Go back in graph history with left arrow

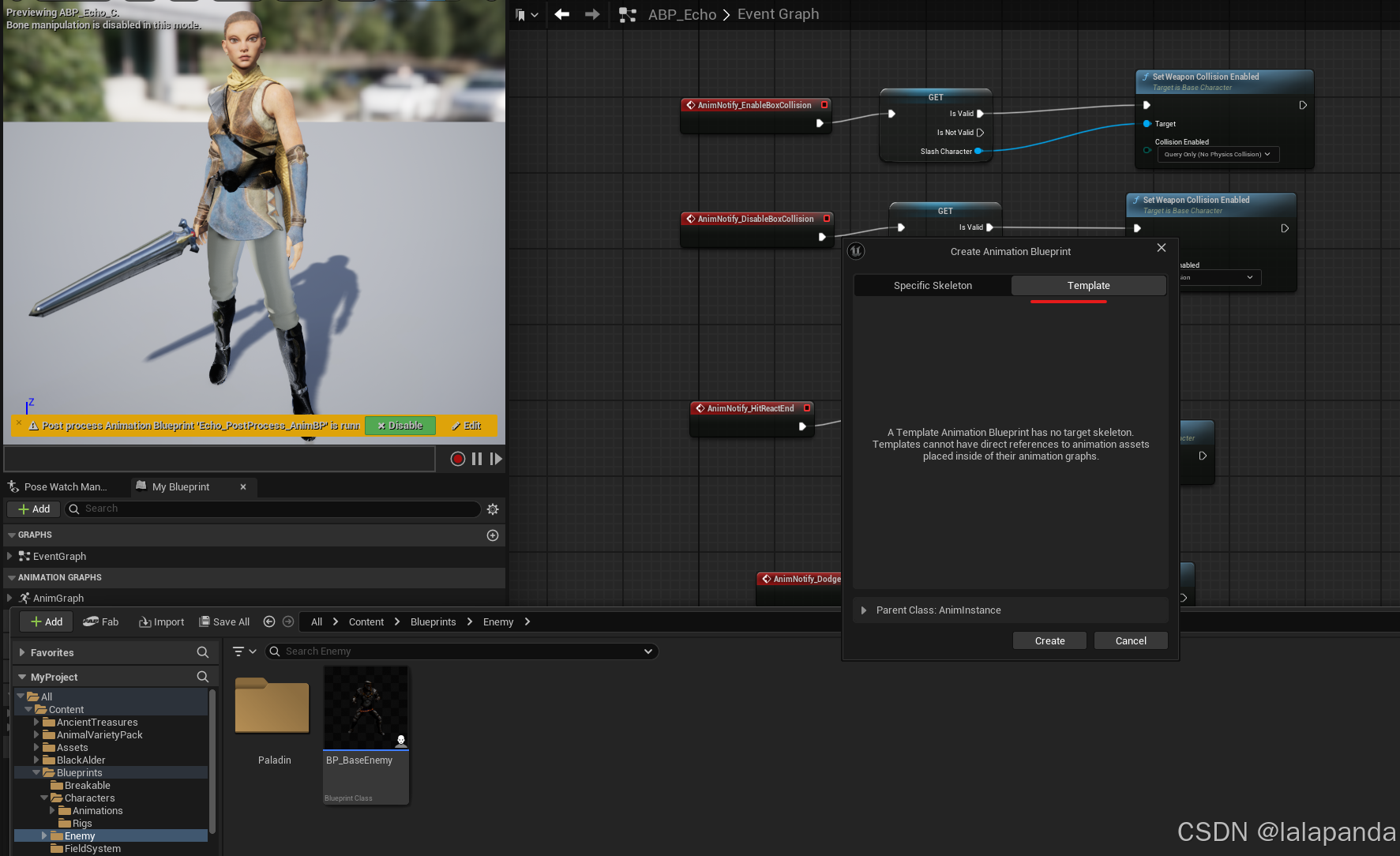561,14
